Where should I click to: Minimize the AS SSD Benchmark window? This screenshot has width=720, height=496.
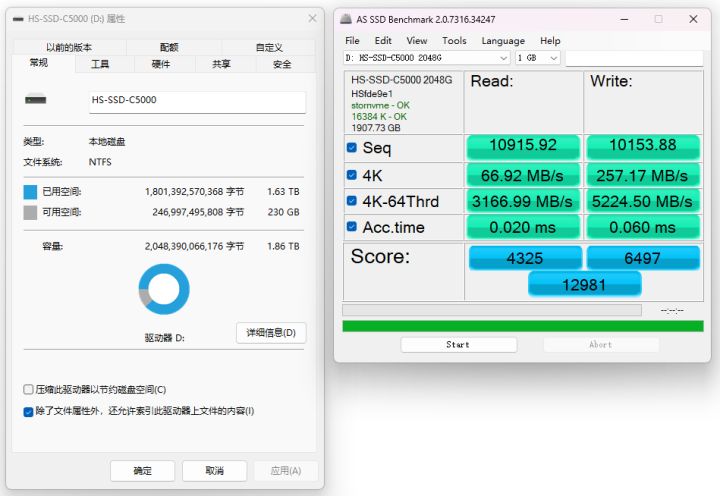point(624,19)
